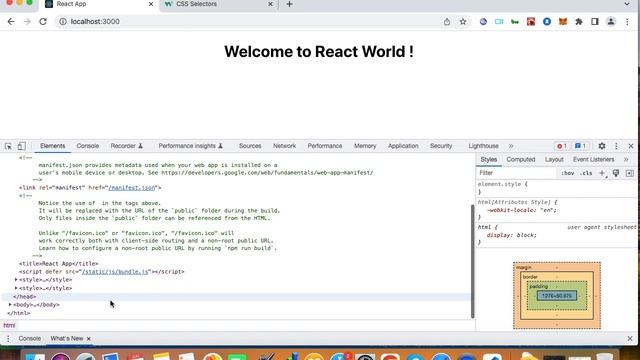
Task: Share this page from address bar
Action: pos(447,22)
